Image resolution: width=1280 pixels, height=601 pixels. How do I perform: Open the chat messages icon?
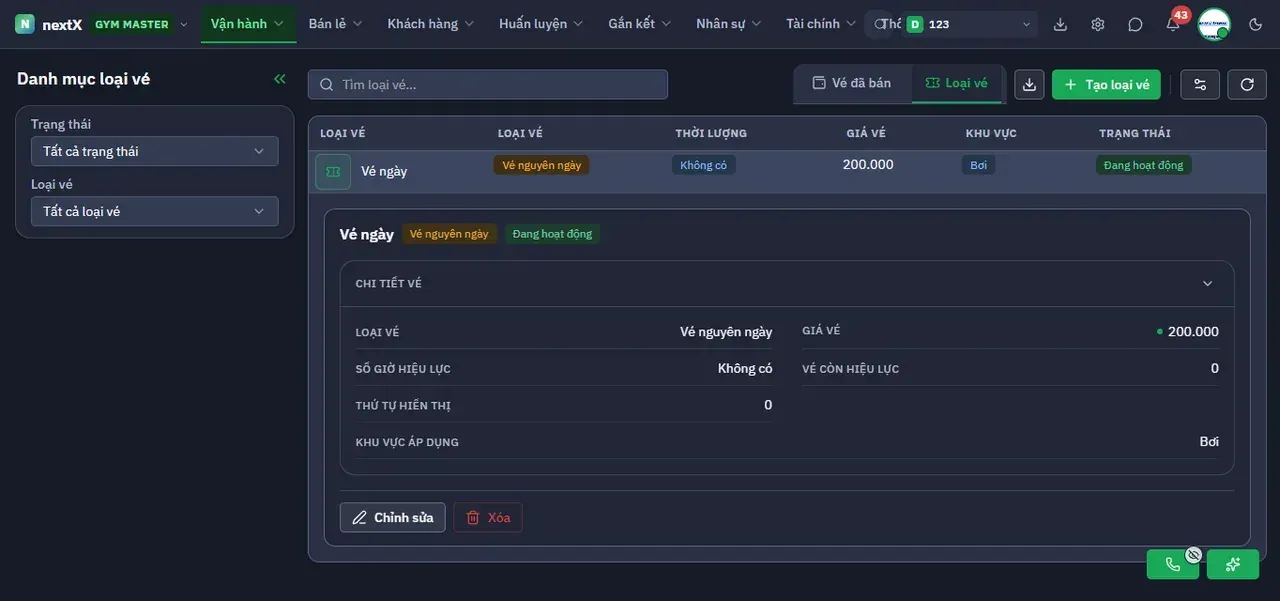coord(1135,24)
